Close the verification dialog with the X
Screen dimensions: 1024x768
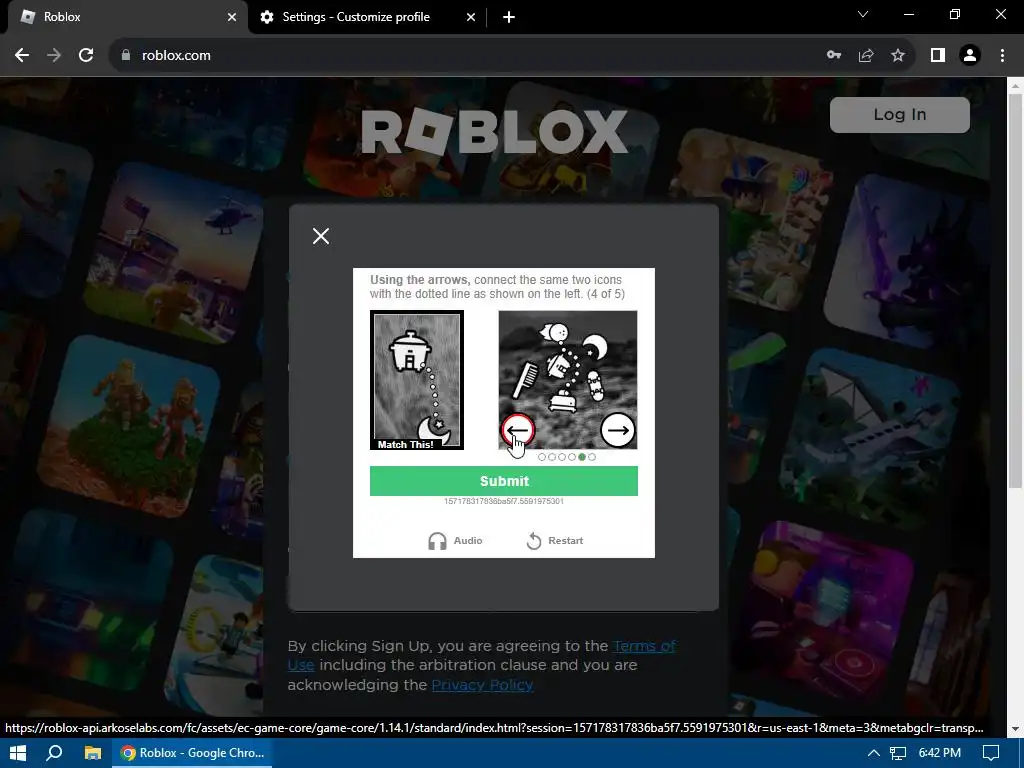point(321,236)
